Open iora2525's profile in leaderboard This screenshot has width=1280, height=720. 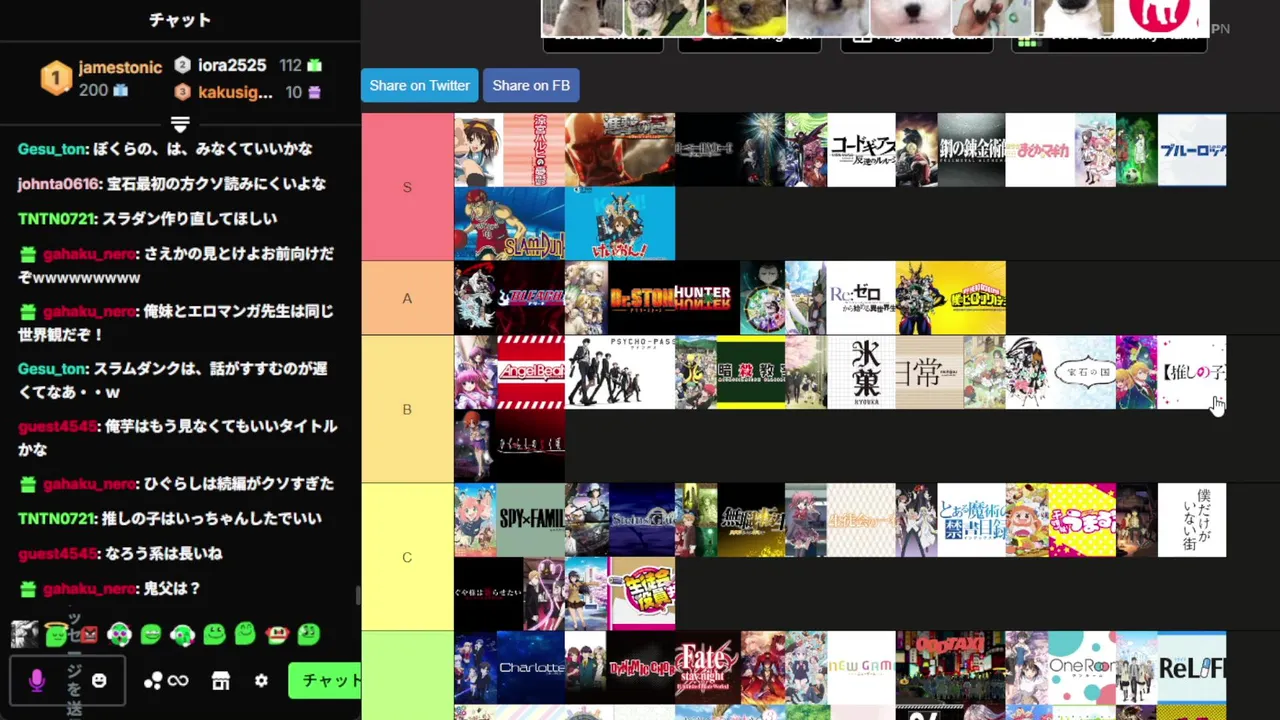pos(232,65)
